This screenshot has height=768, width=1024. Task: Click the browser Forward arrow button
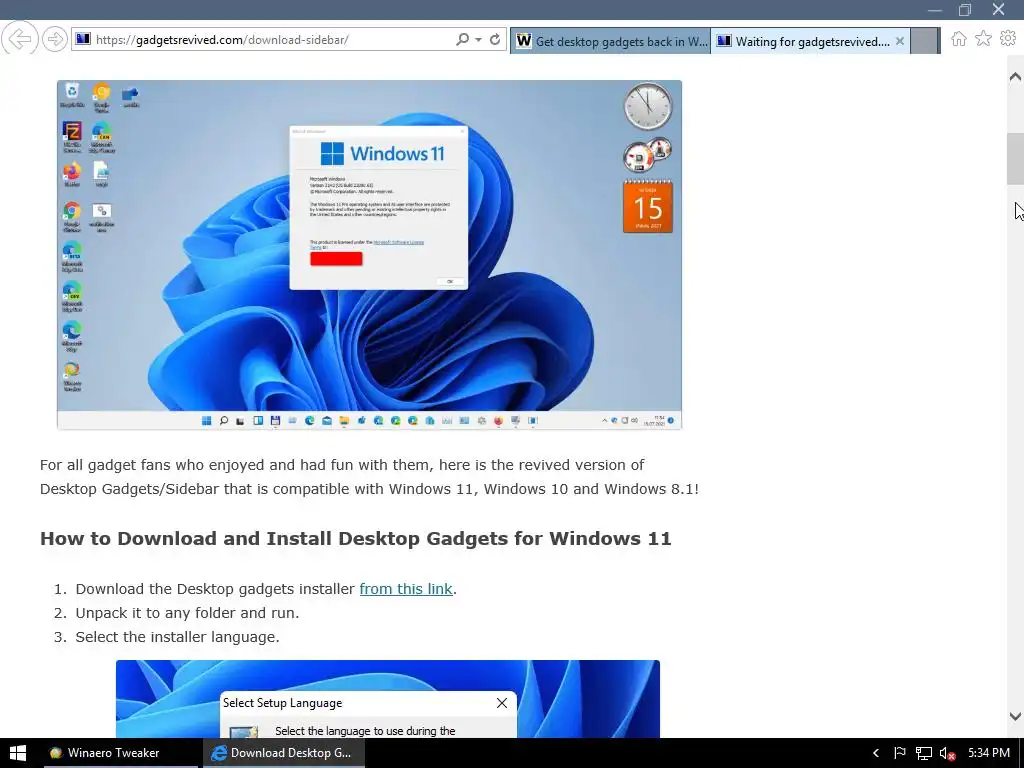coord(55,39)
